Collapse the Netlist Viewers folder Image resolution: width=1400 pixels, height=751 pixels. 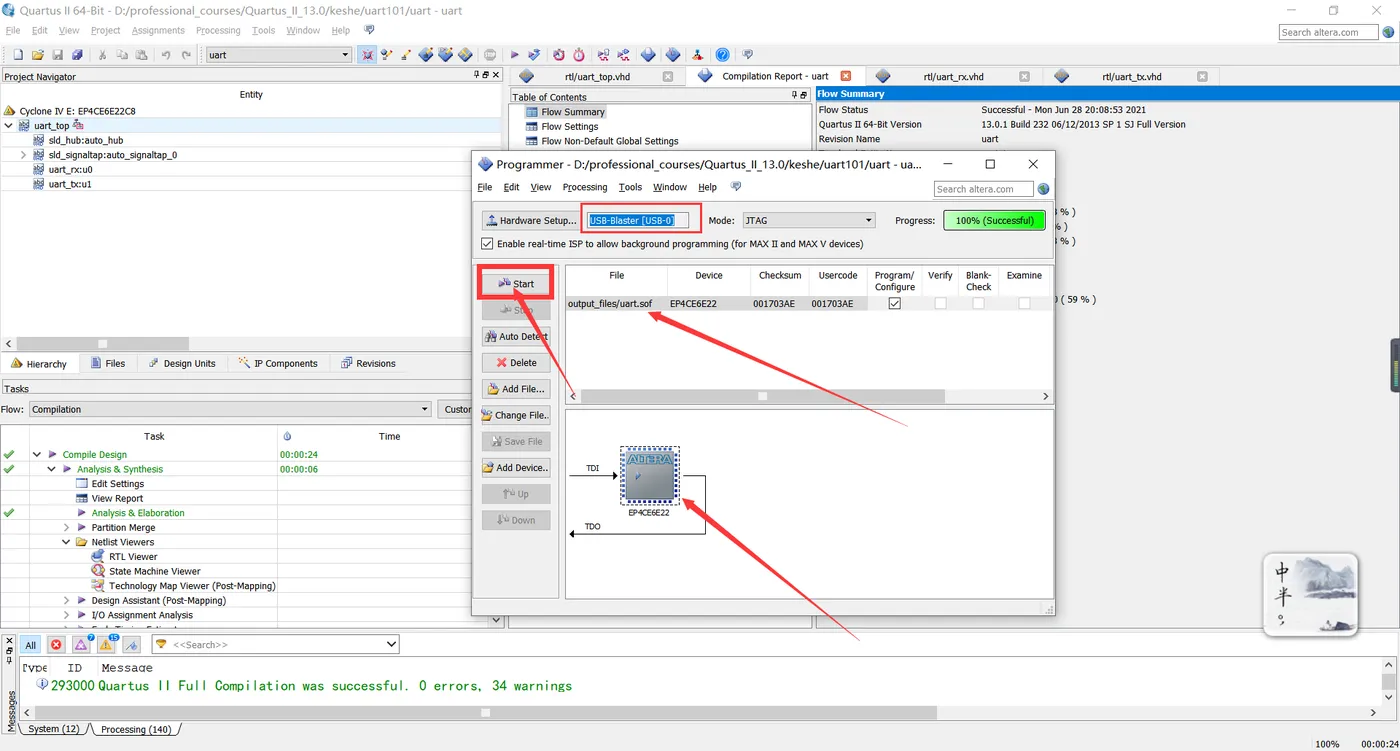point(67,542)
